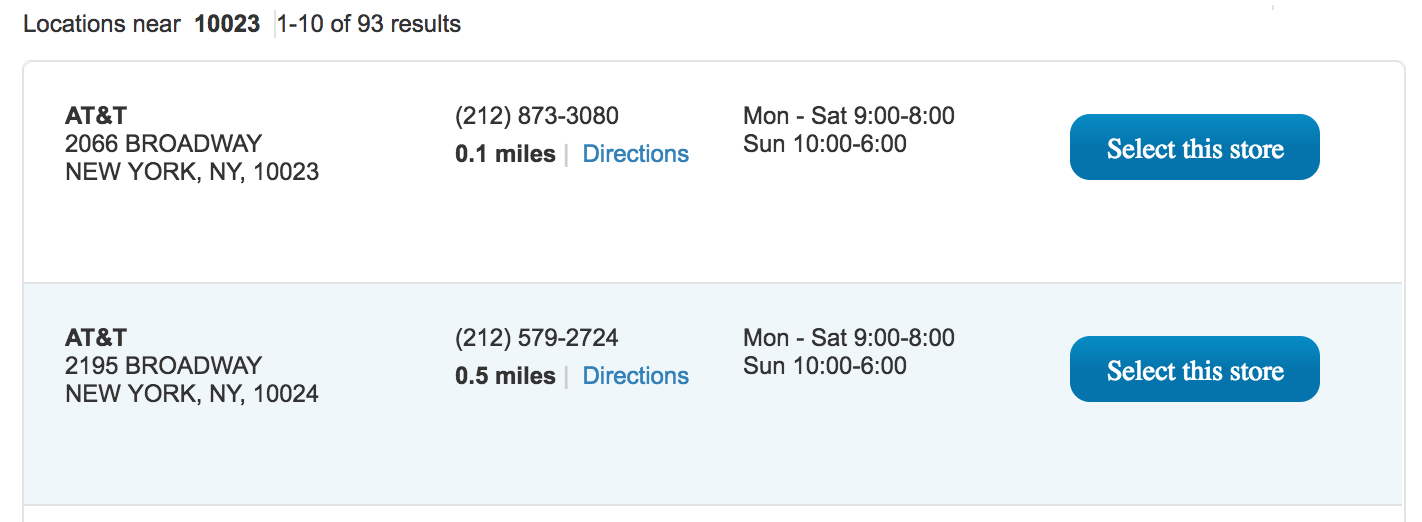Click Sunday hours for 2066 Broadway store
Viewport: 1422px width, 522px height.
click(824, 144)
